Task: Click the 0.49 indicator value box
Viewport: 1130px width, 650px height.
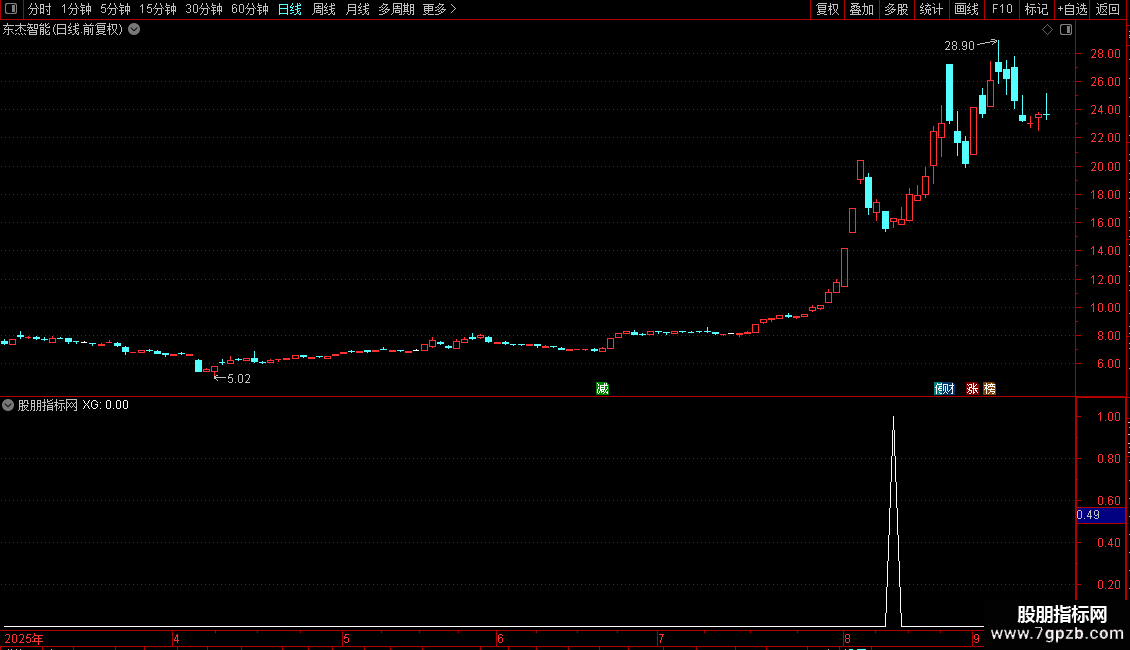Action: coord(1100,515)
